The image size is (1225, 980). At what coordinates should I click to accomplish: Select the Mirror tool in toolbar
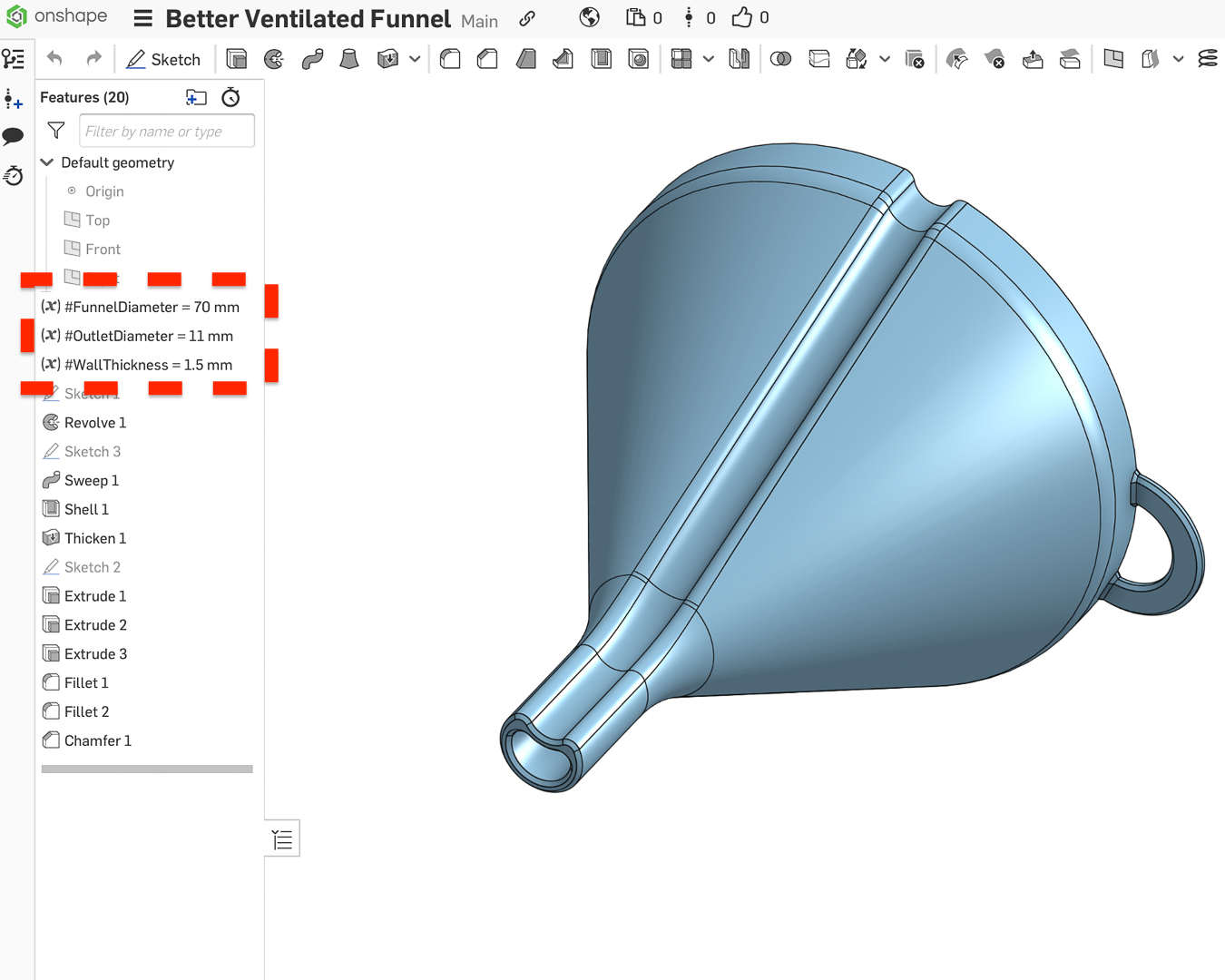740,59
